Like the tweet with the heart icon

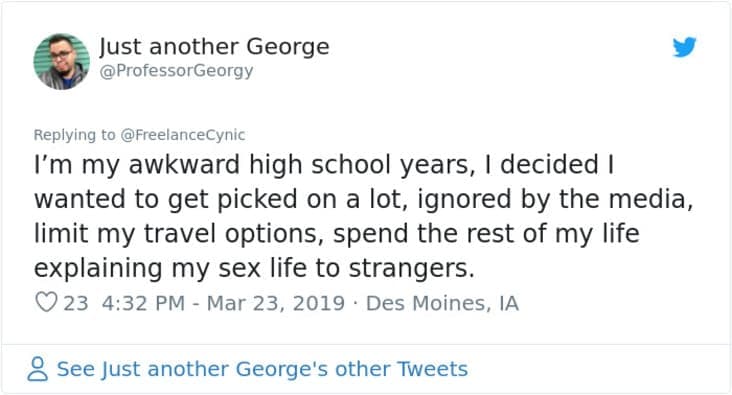[x=46, y=302]
